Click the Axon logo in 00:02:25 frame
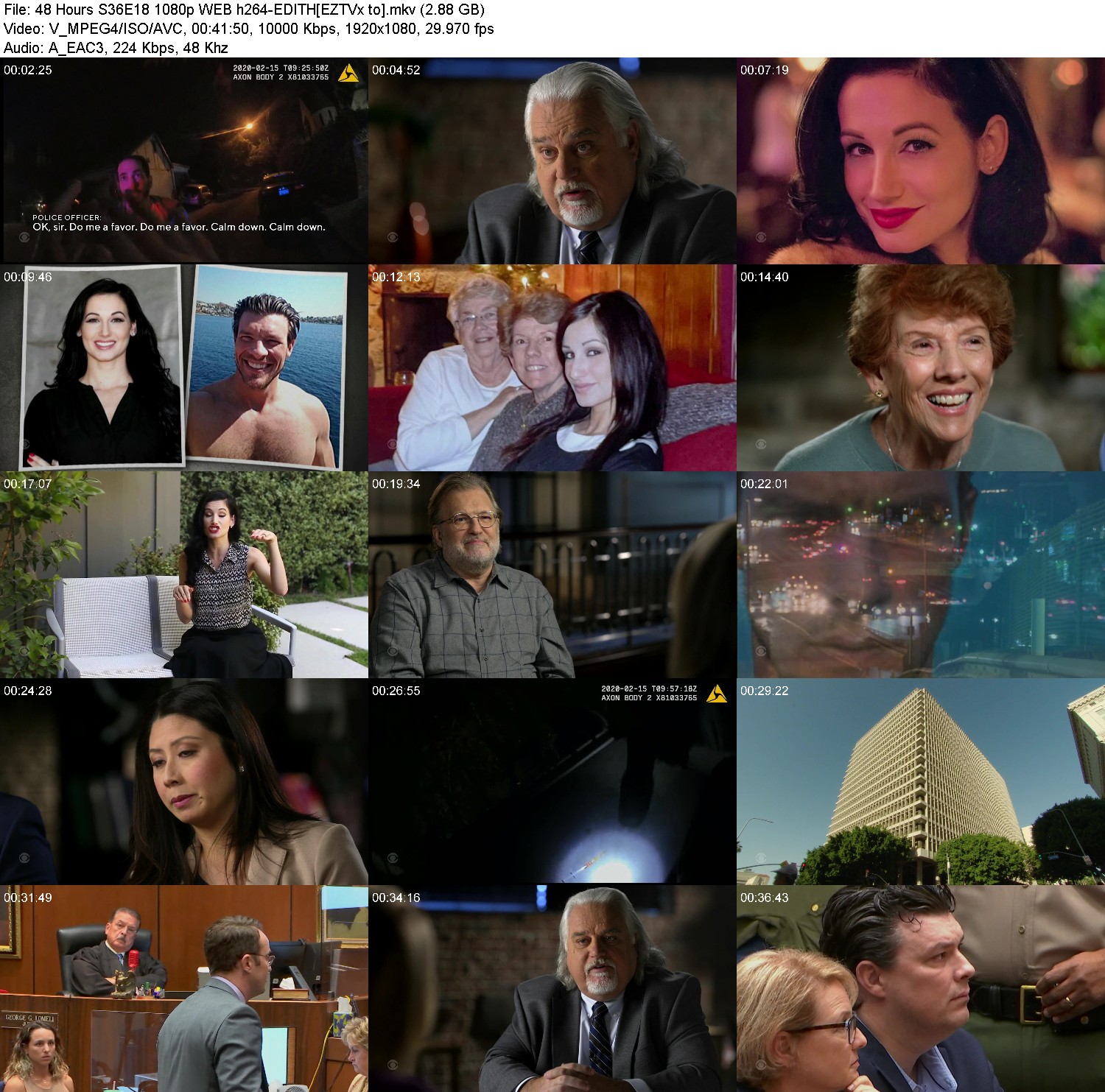This screenshot has width=1105, height=1092. [x=348, y=73]
